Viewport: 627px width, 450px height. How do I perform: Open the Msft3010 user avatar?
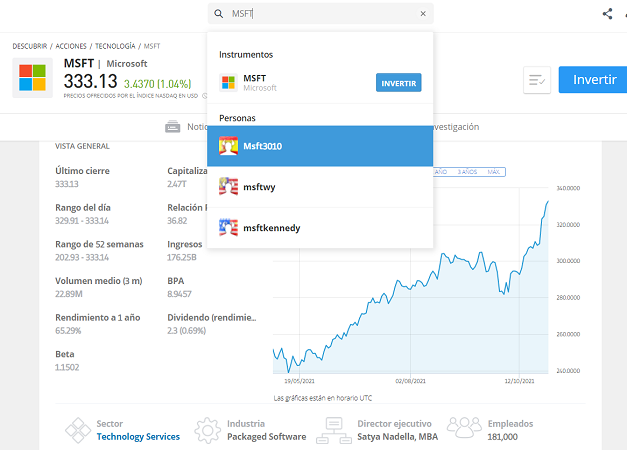(x=228, y=146)
